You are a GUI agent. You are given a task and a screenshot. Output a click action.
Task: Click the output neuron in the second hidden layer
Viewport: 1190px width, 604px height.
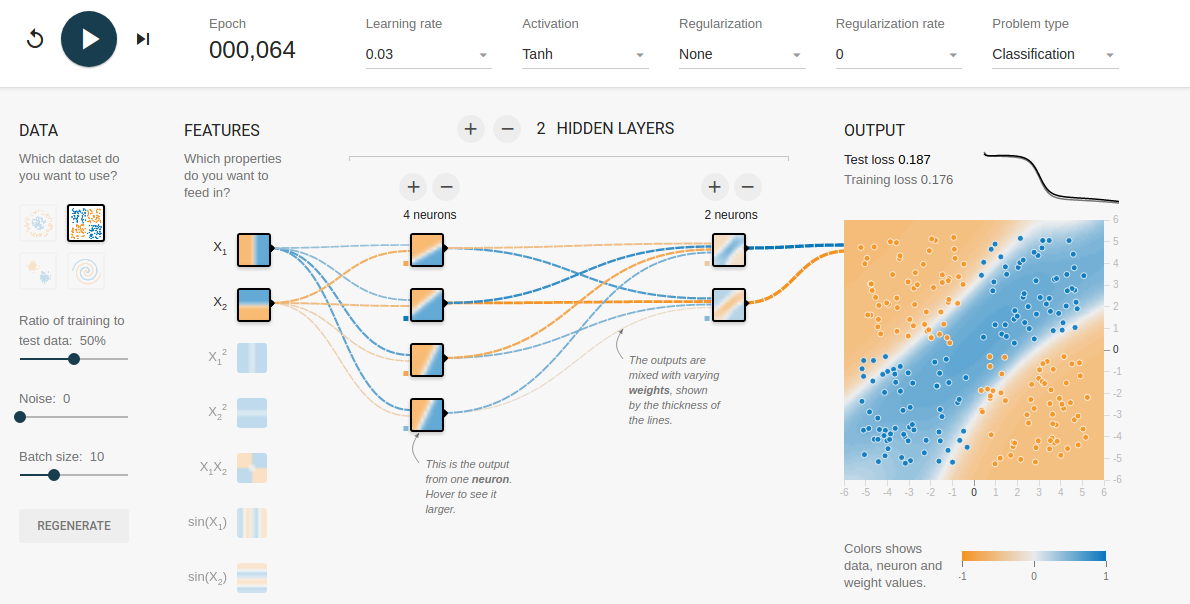(729, 250)
